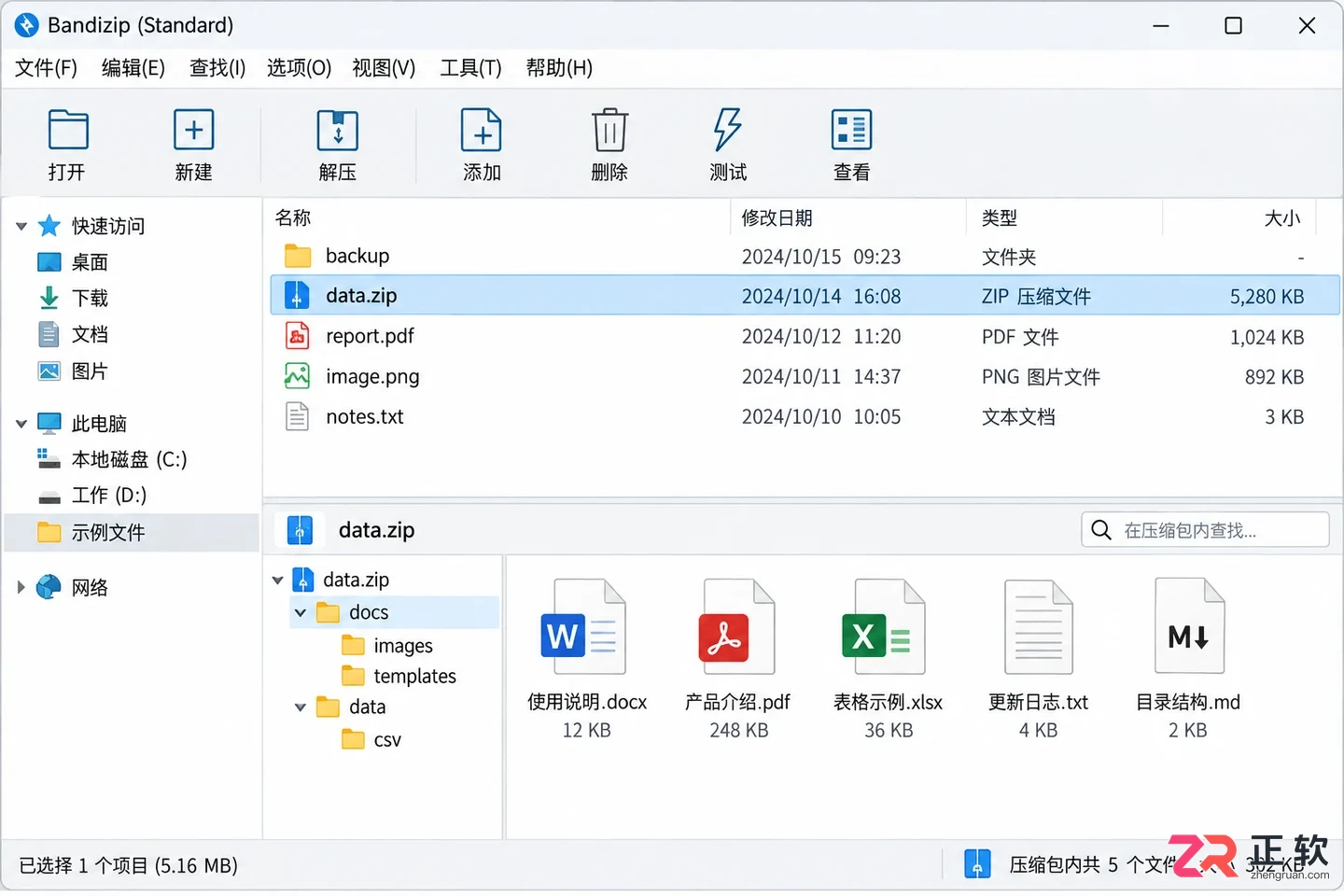Select the csv folder in archive tree
The width and height of the screenshot is (1344, 896).
coord(387,740)
